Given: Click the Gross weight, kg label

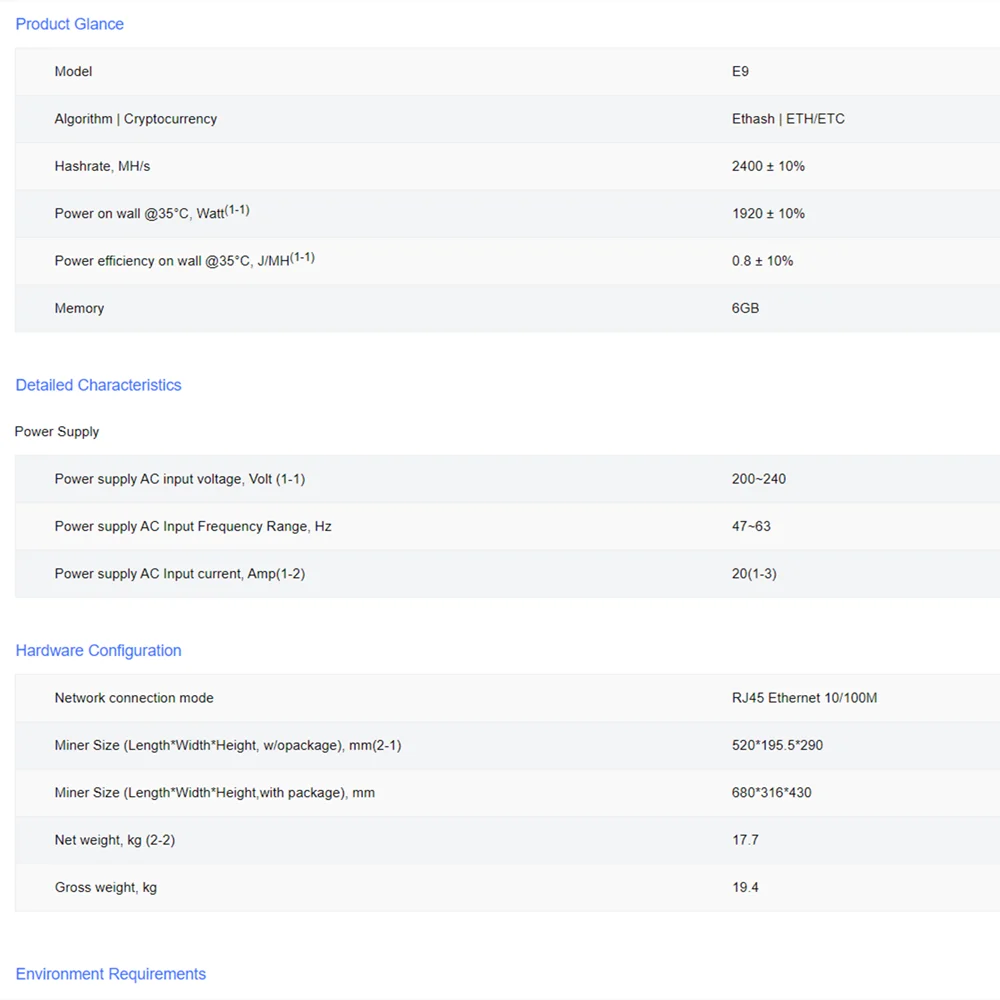Looking at the screenshot, I should click(105, 887).
